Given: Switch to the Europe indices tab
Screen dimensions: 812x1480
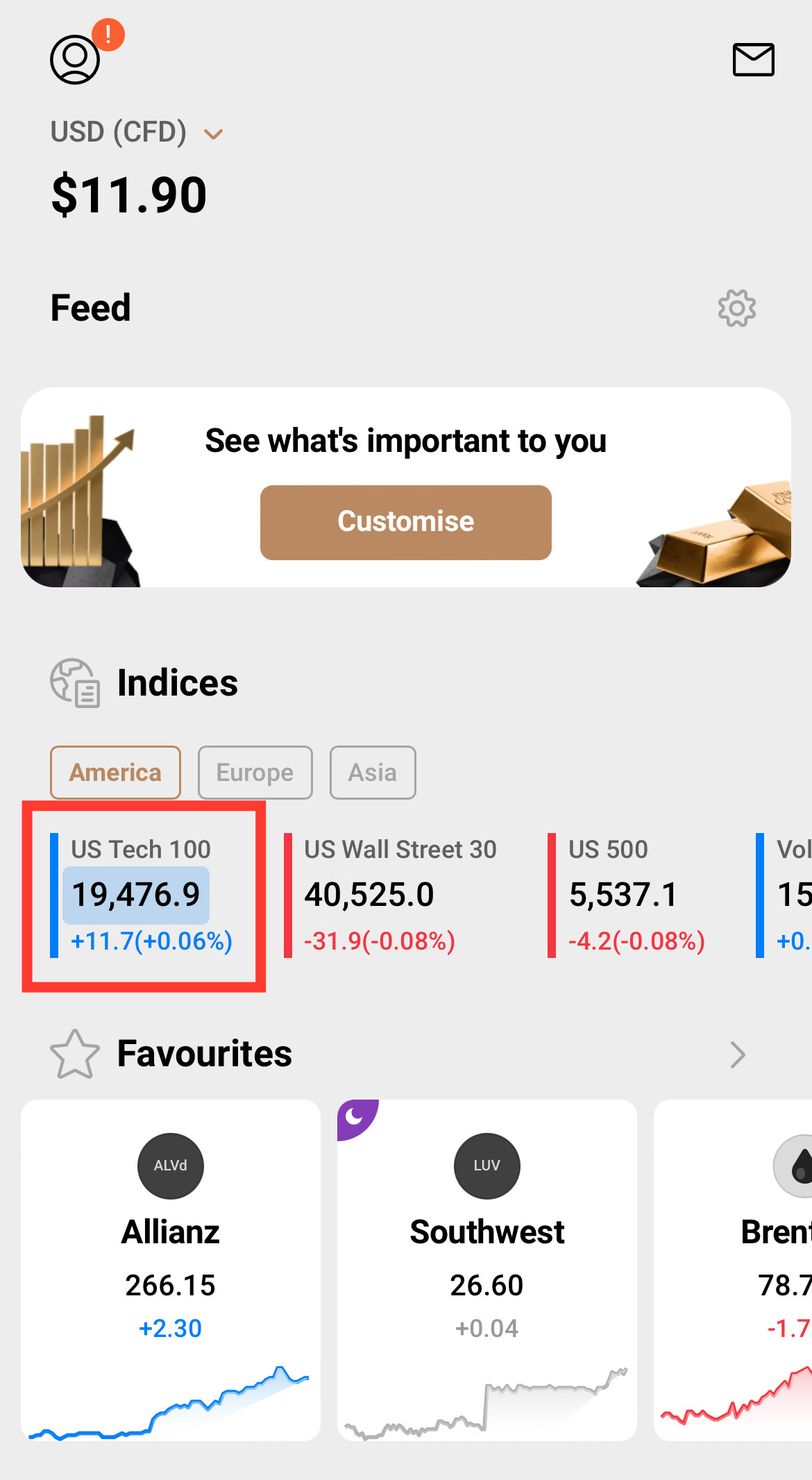Looking at the screenshot, I should [255, 773].
